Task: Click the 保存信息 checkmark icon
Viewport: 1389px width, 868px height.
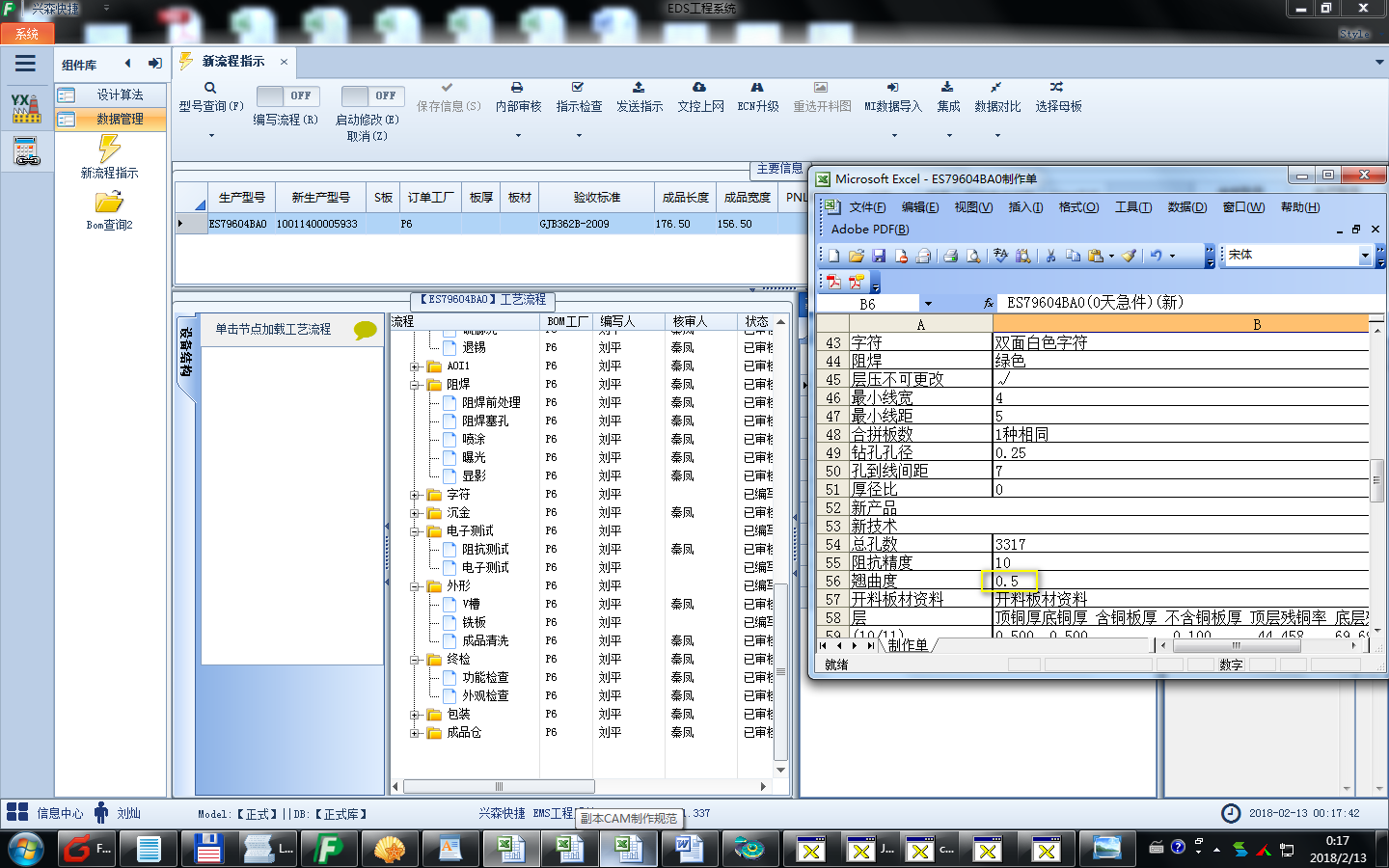Action: click(x=448, y=88)
